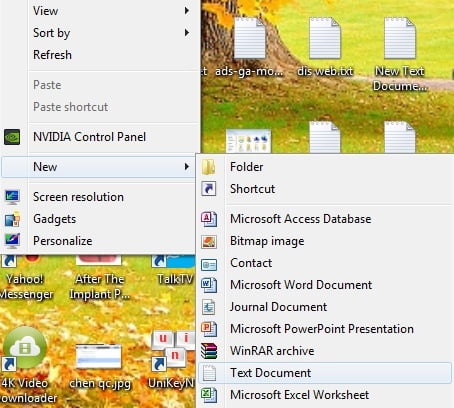
Task: Choose Refresh from the context menu
Action: [52, 55]
